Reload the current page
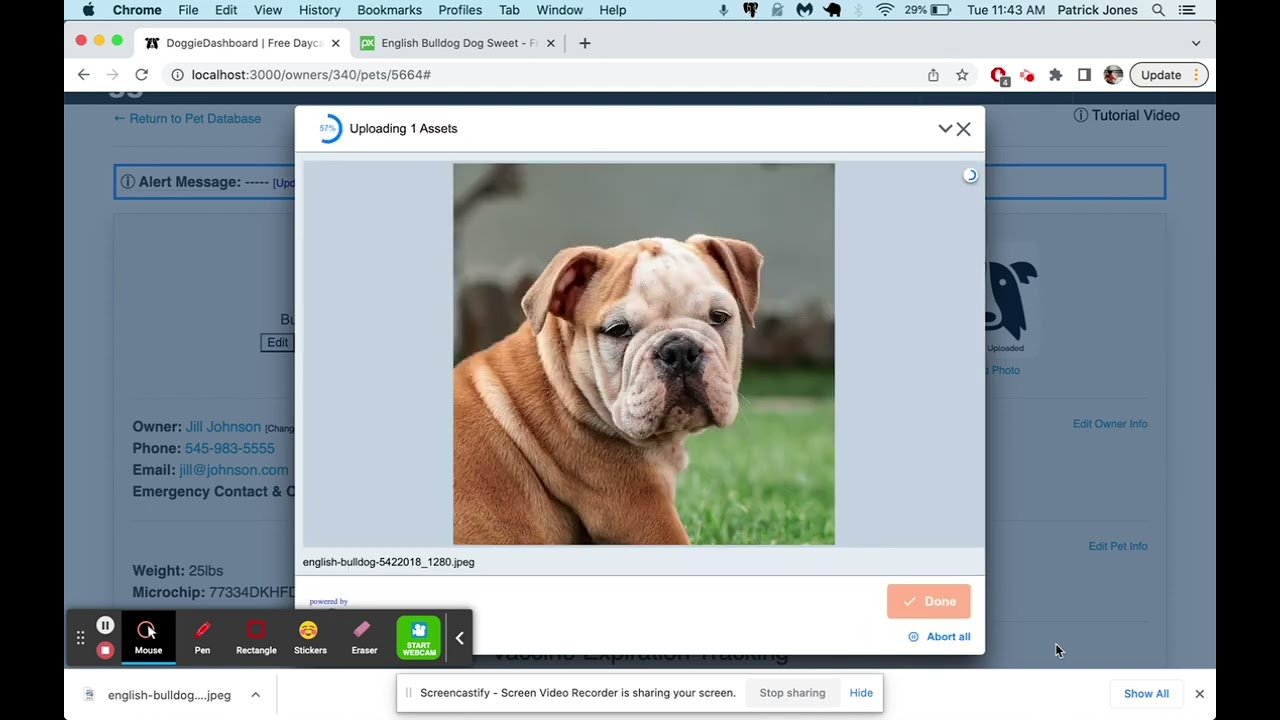The image size is (1280, 720). (142, 75)
